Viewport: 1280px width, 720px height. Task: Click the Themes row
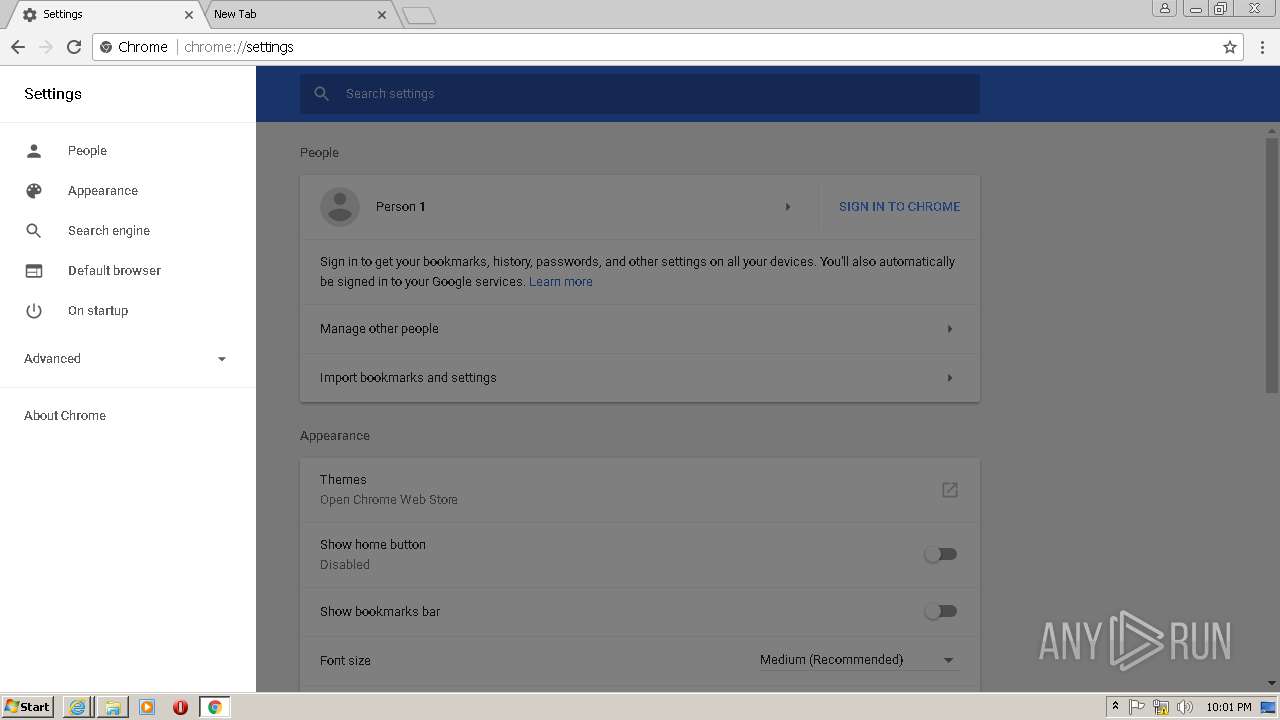[640, 490]
